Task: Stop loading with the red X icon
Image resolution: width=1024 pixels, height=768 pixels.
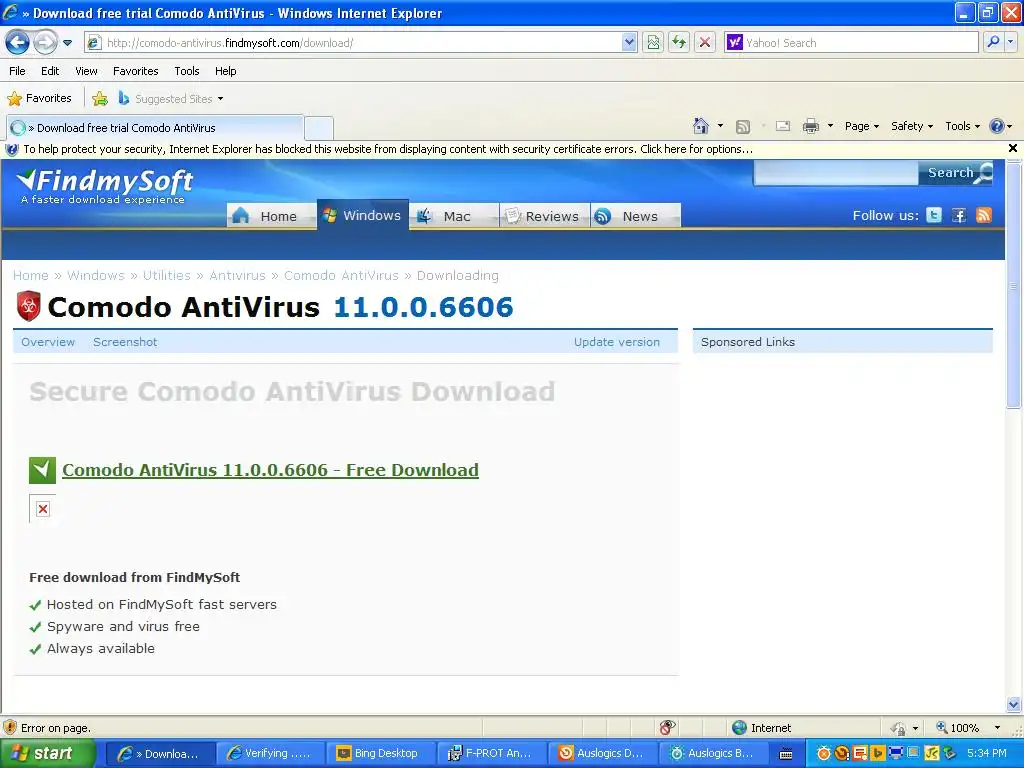Action: point(705,42)
